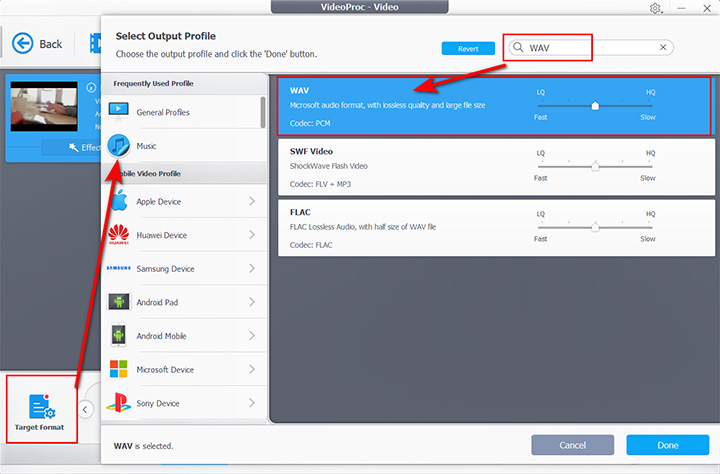Click LQ label on FLAC row
Screen dimensions: 720x474
click(540, 214)
